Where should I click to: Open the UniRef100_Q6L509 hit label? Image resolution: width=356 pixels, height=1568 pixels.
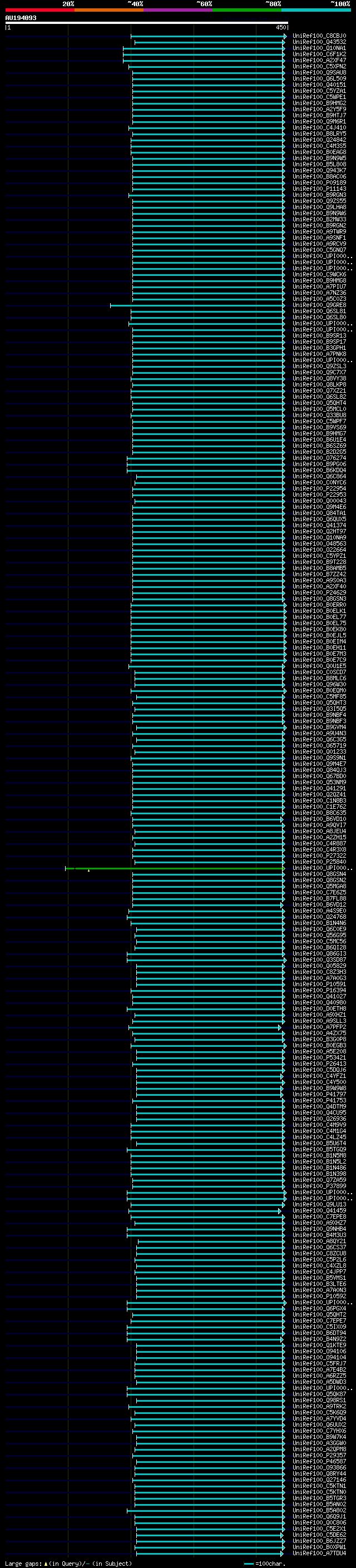click(319, 78)
